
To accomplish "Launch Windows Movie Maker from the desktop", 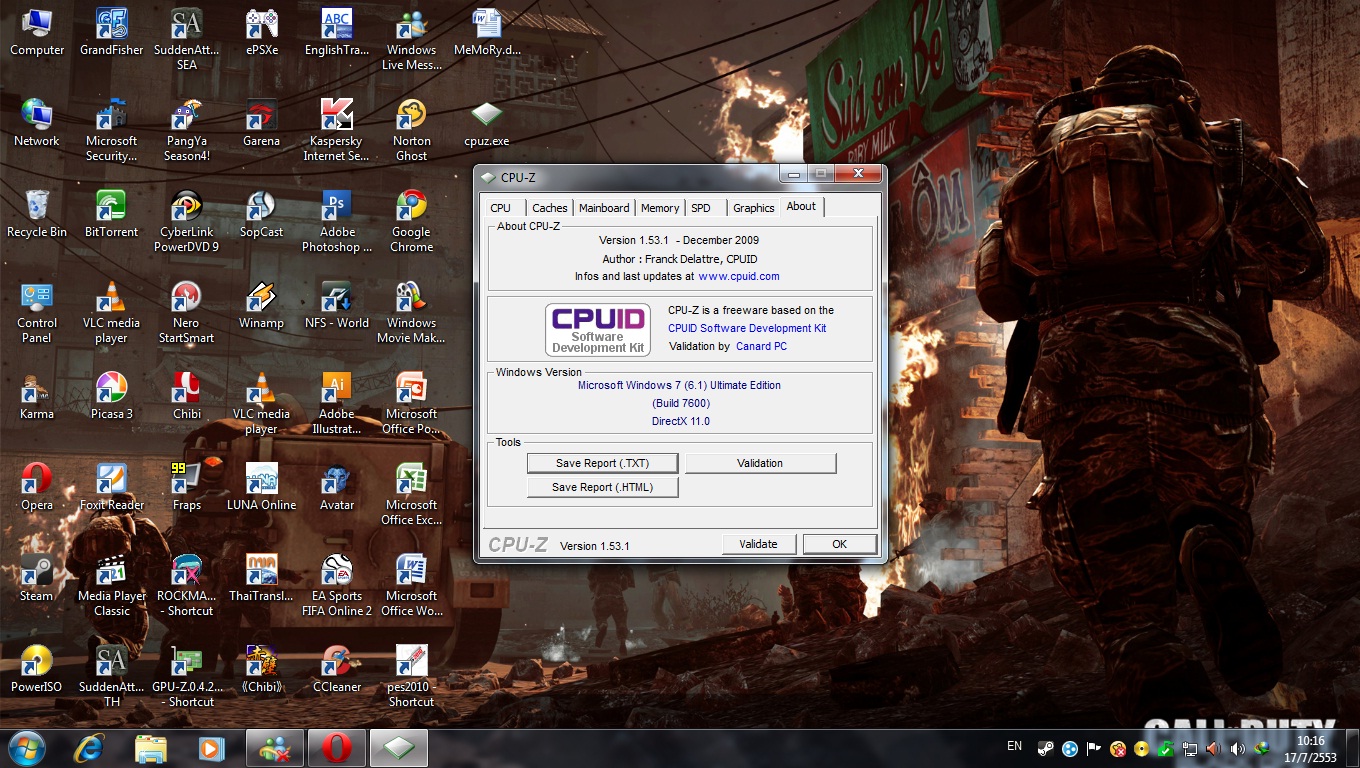I will 411,312.
